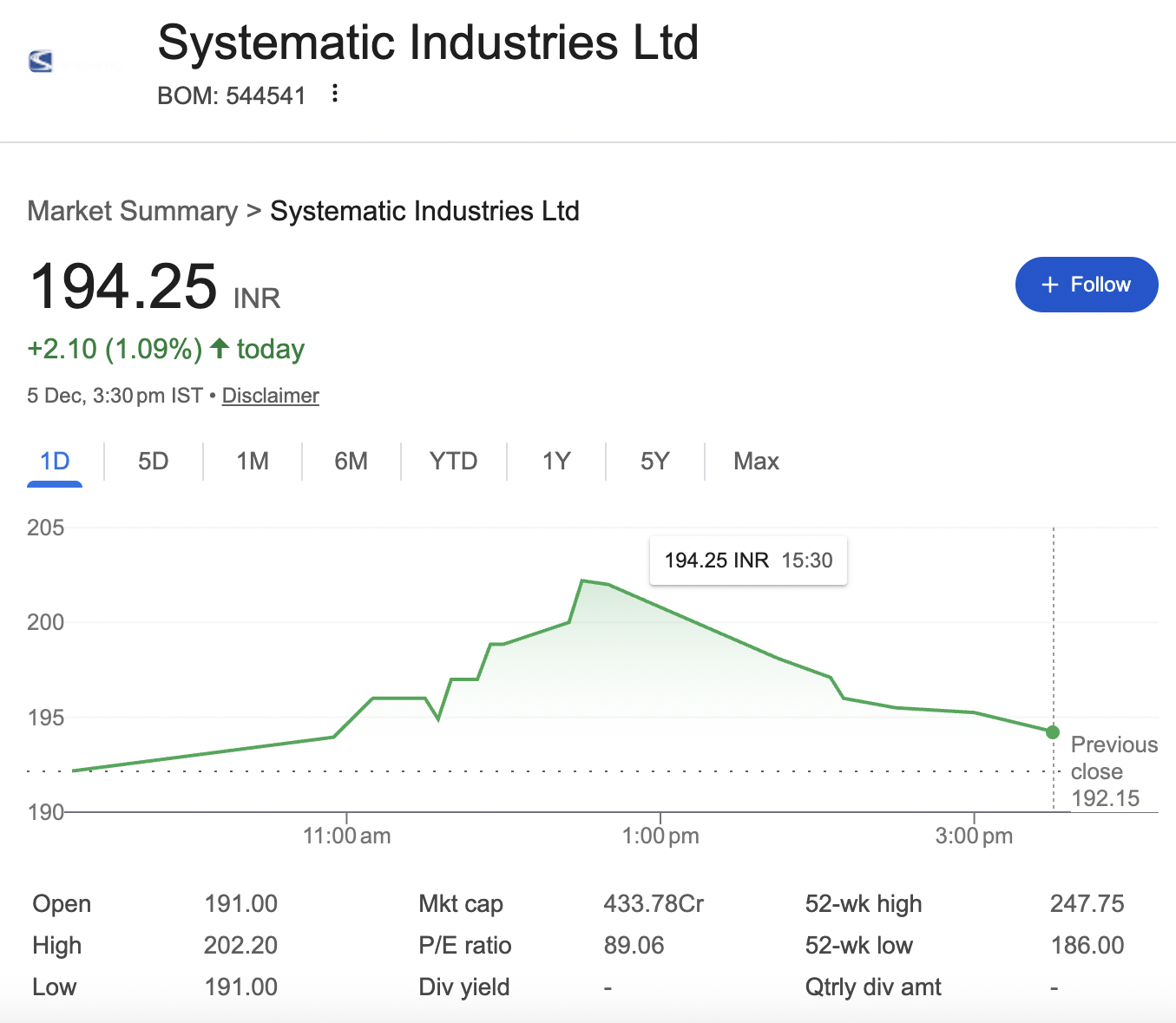This screenshot has width=1176, height=1023.
Task: Click the green end-of-day chart marker dot
Action: pyautogui.click(x=1053, y=732)
